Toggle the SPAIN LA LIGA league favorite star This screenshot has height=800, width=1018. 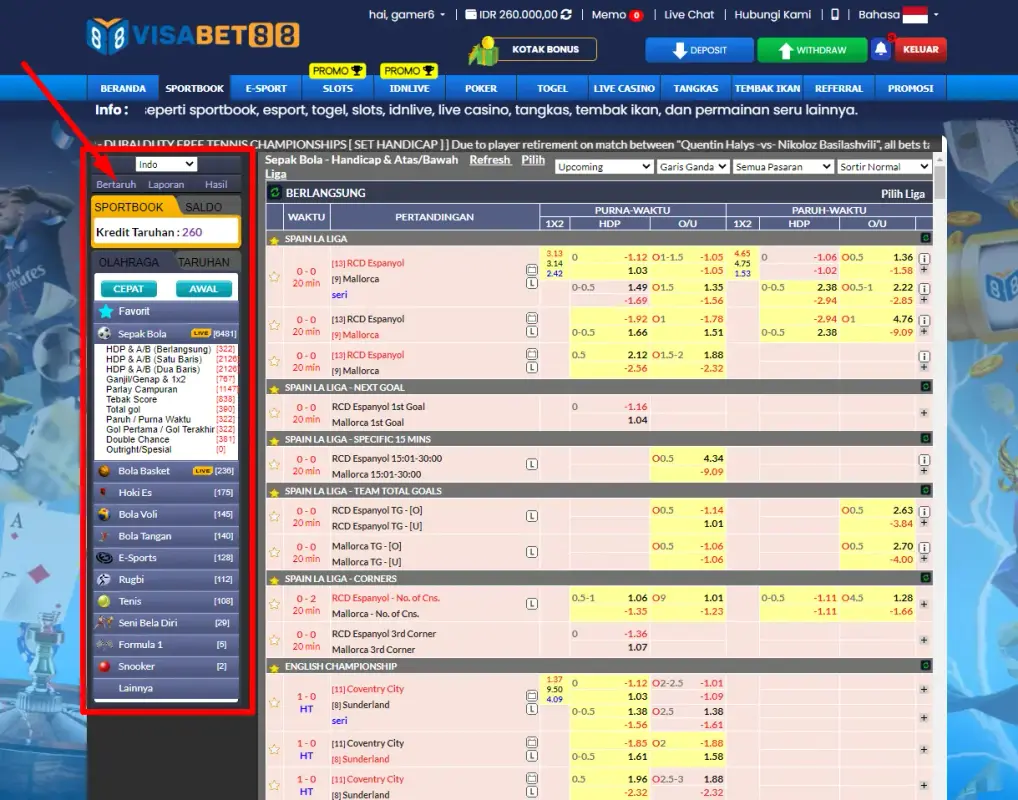pos(274,240)
